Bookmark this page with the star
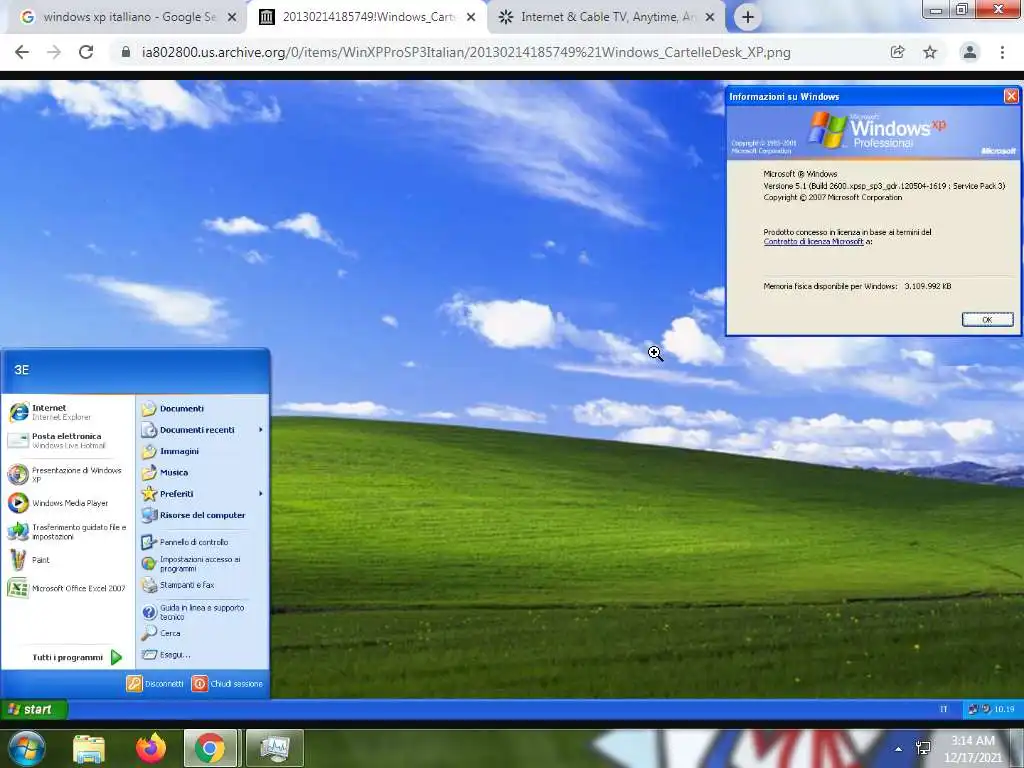This screenshot has width=1024, height=768. tap(930, 52)
